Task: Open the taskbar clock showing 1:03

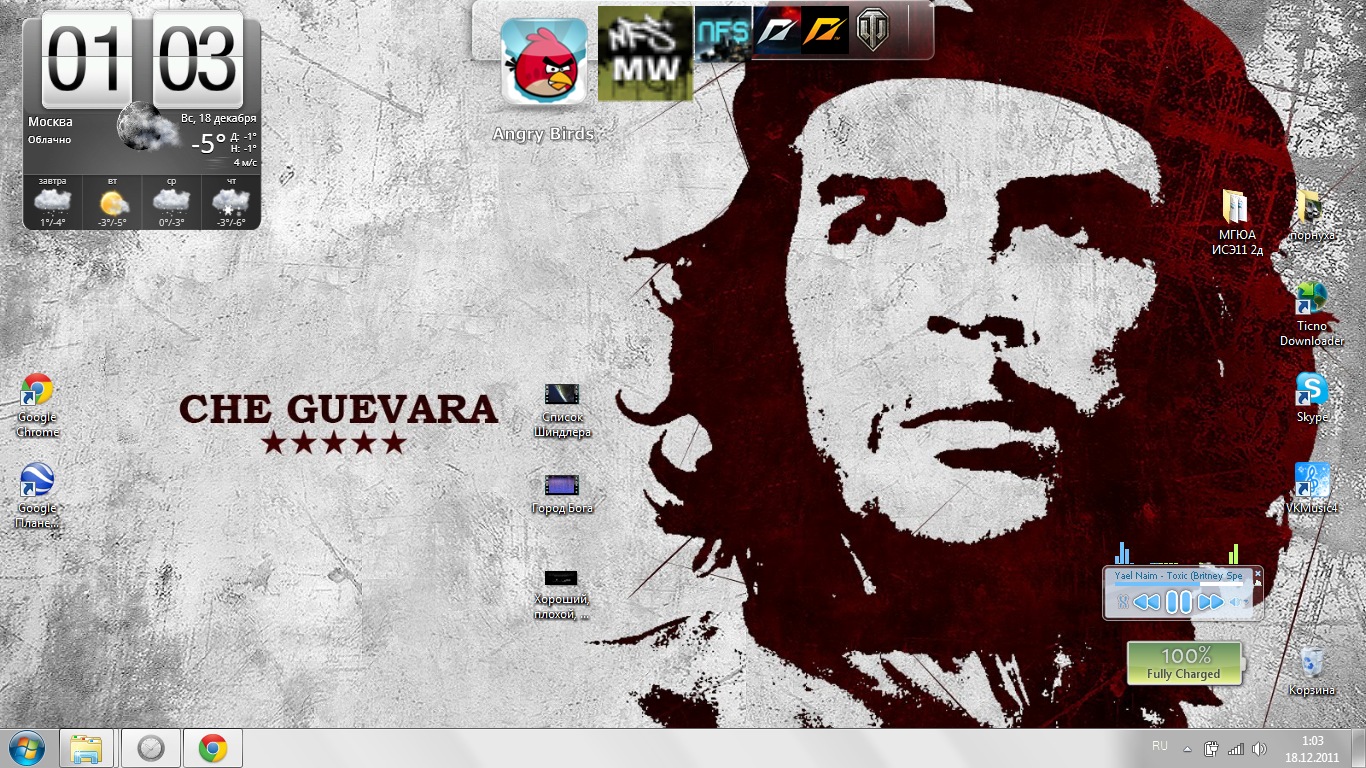Action: point(1312,748)
